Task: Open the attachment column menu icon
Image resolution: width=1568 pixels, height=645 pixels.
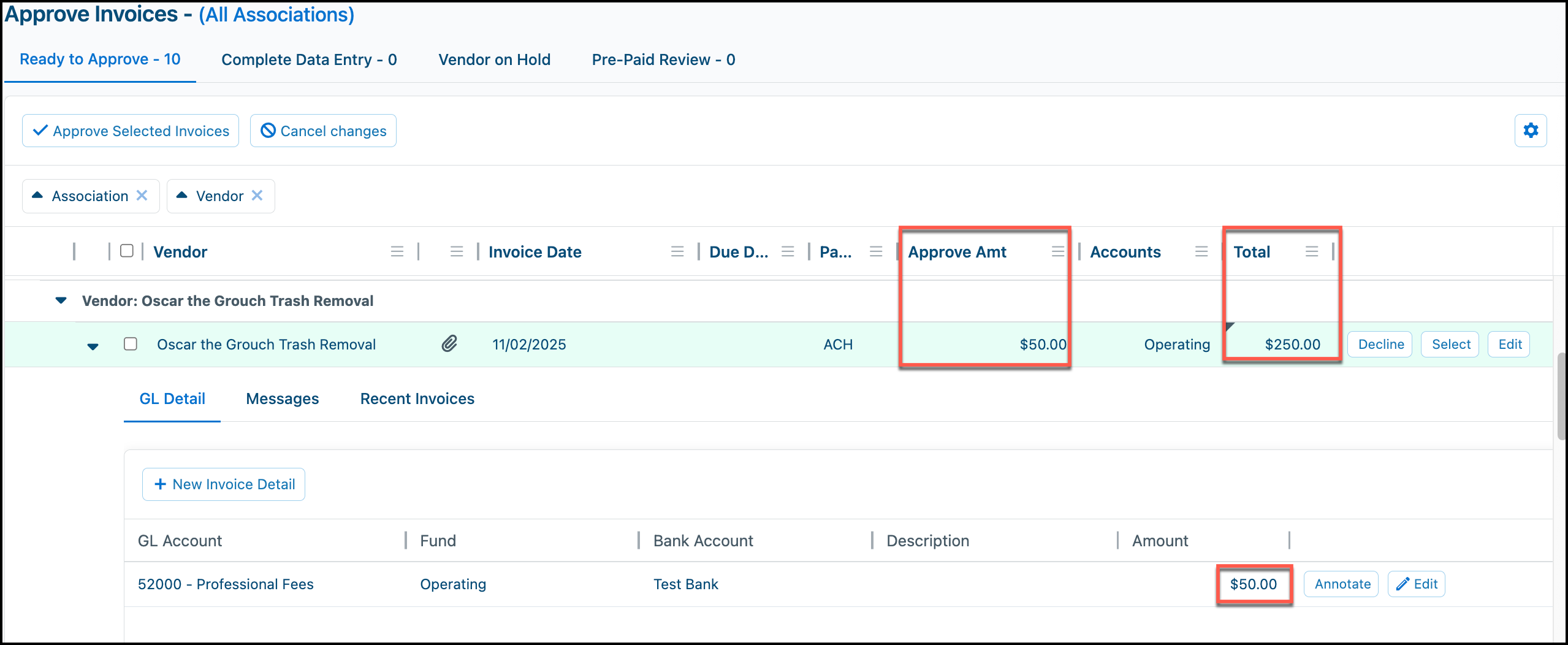Action: pos(457,252)
